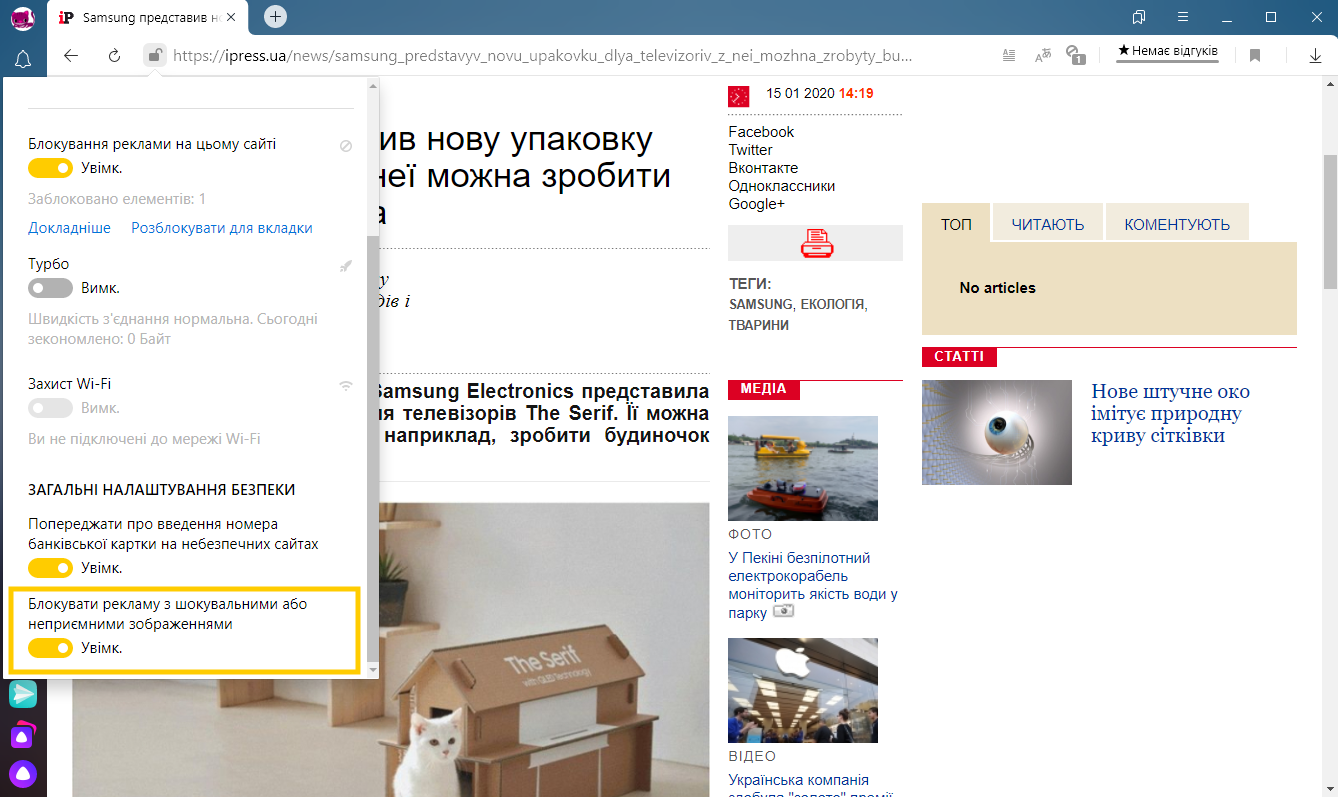The height and width of the screenshot is (797, 1338).
Task: Turn on the Турбо mode switch
Action: [x=50, y=288]
